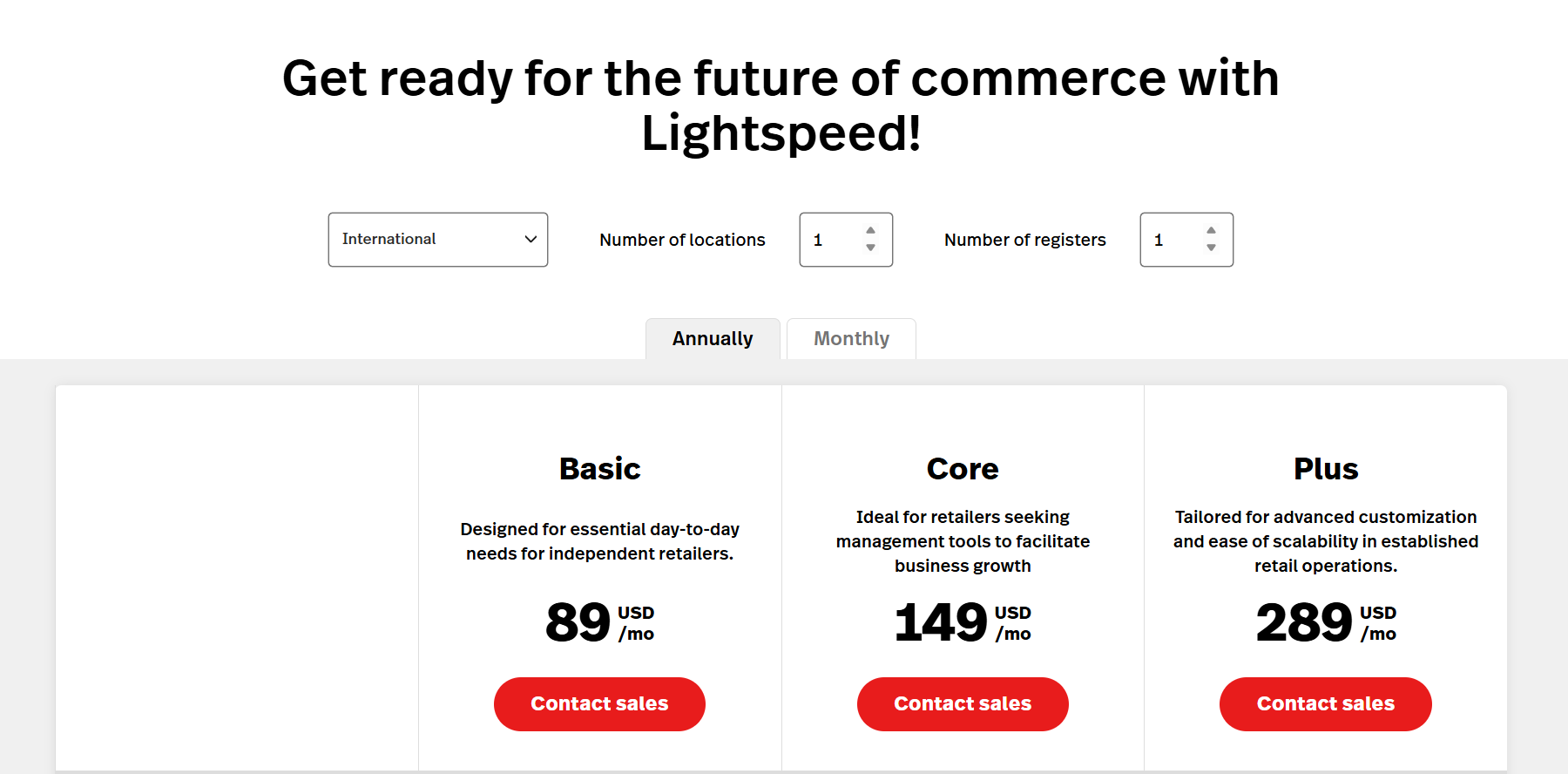Switch to the Annually pricing tab
Screen dimensions: 1568x774
(x=712, y=338)
